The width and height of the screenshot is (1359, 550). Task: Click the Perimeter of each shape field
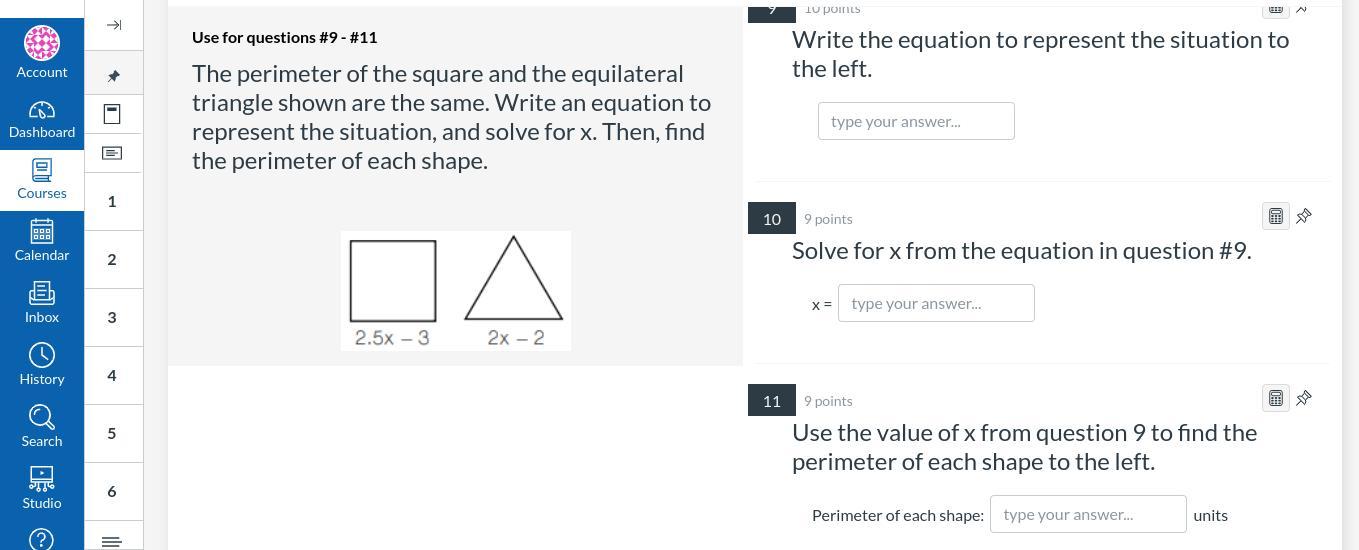pyautogui.click(x=1088, y=514)
